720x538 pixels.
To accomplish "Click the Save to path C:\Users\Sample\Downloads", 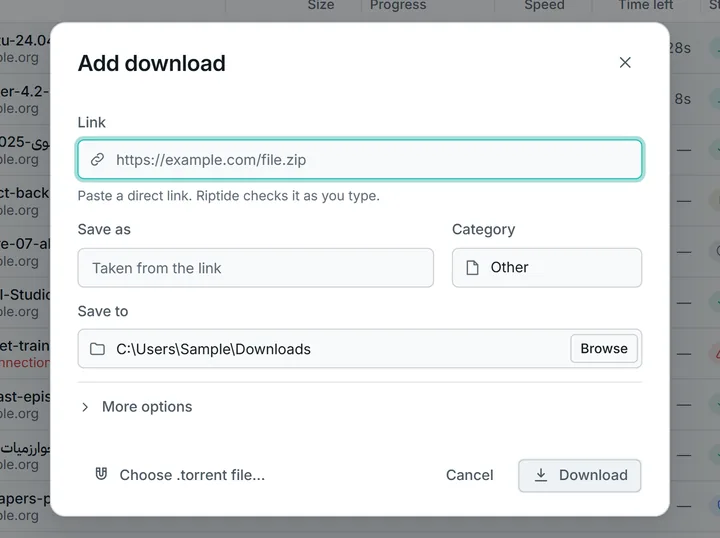I will tap(214, 349).
